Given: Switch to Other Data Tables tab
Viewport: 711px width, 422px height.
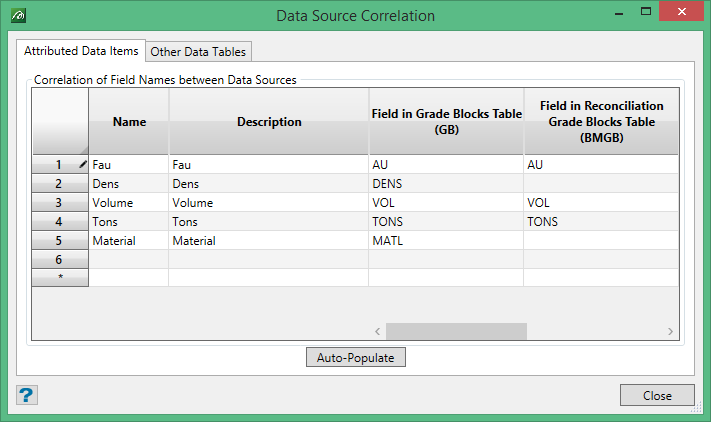Looking at the screenshot, I should (x=197, y=51).
